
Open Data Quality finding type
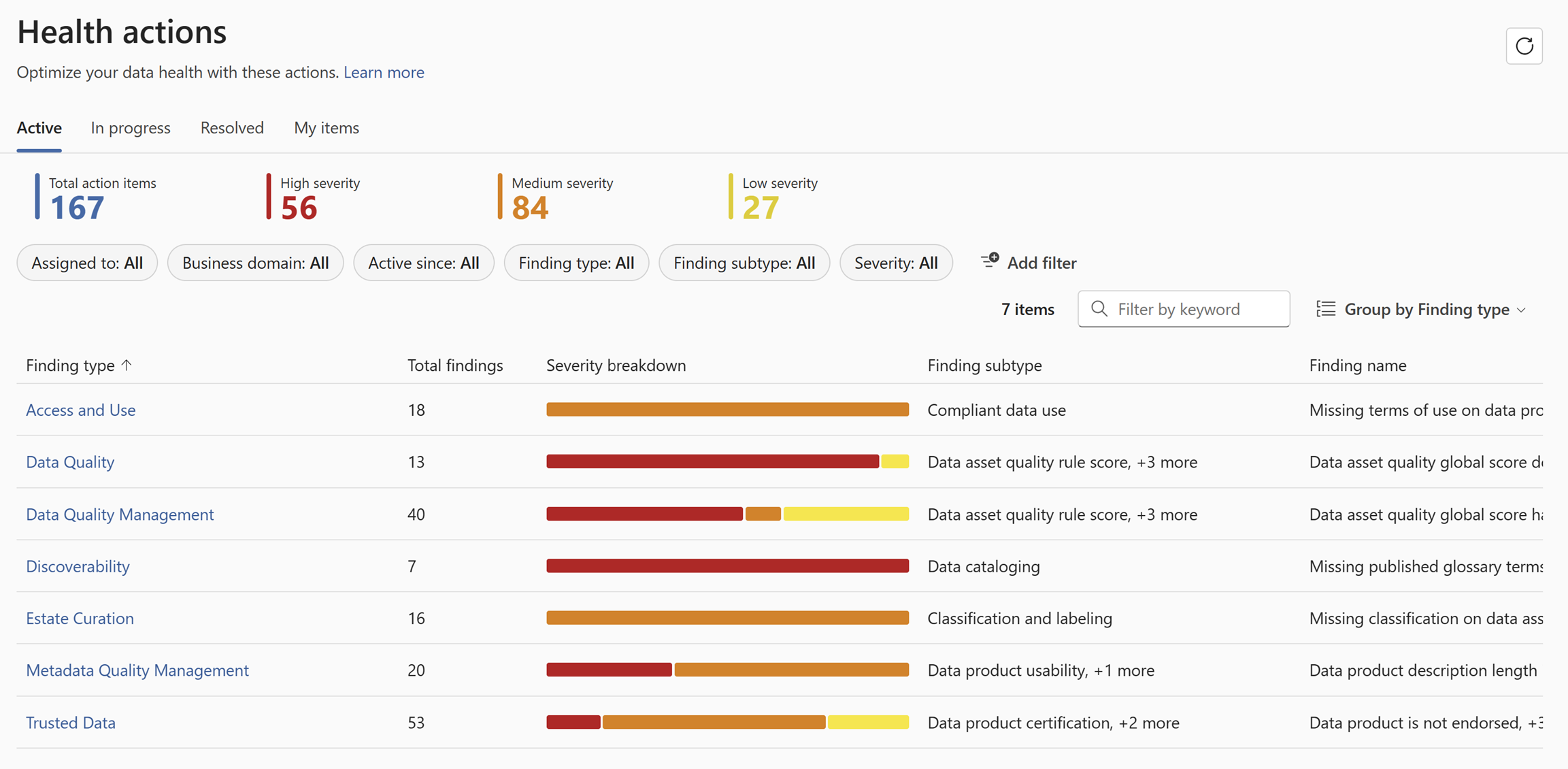point(70,462)
